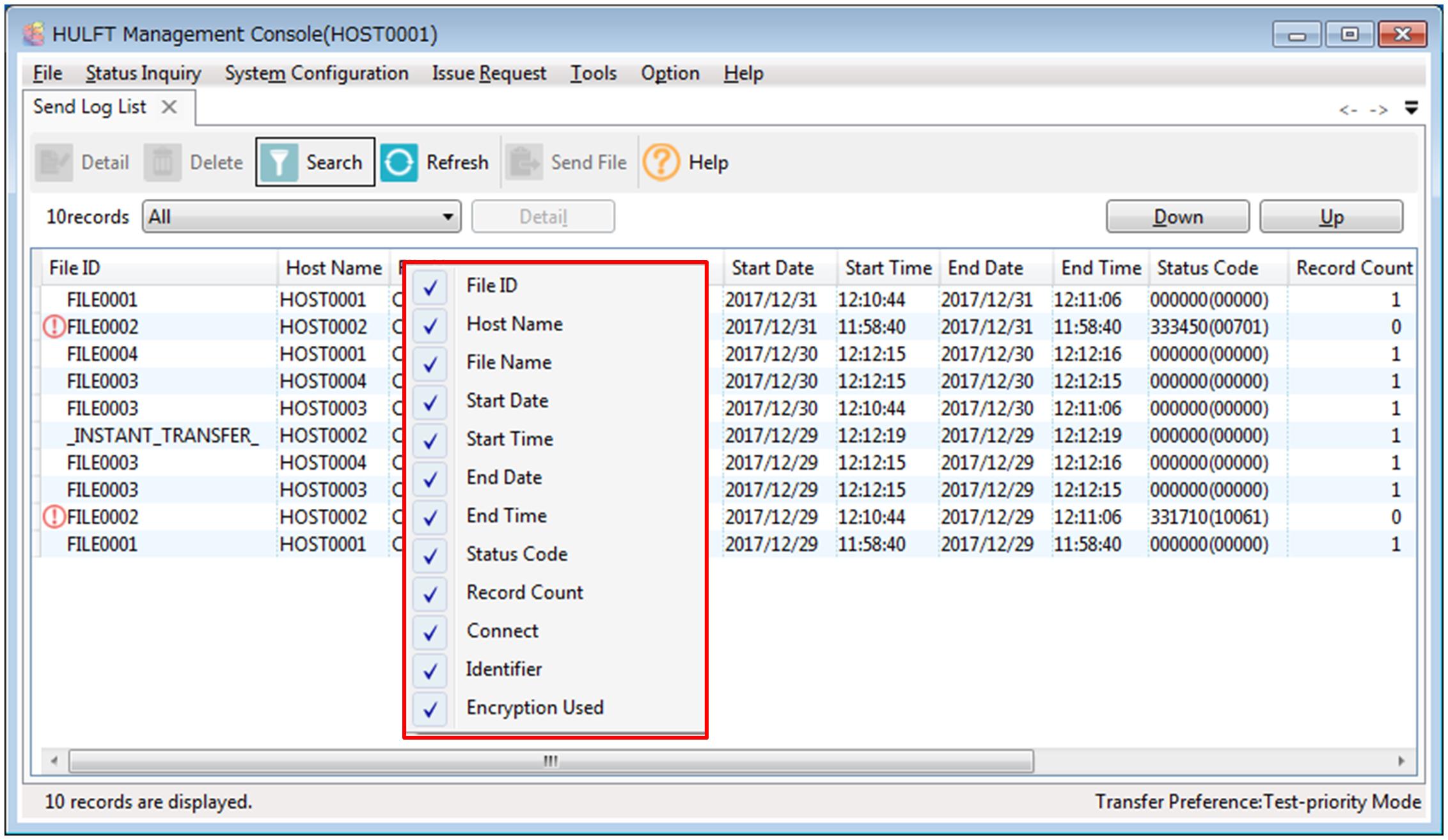Open the File menu
The height and width of the screenshot is (840, 1448).
[47, 74]
